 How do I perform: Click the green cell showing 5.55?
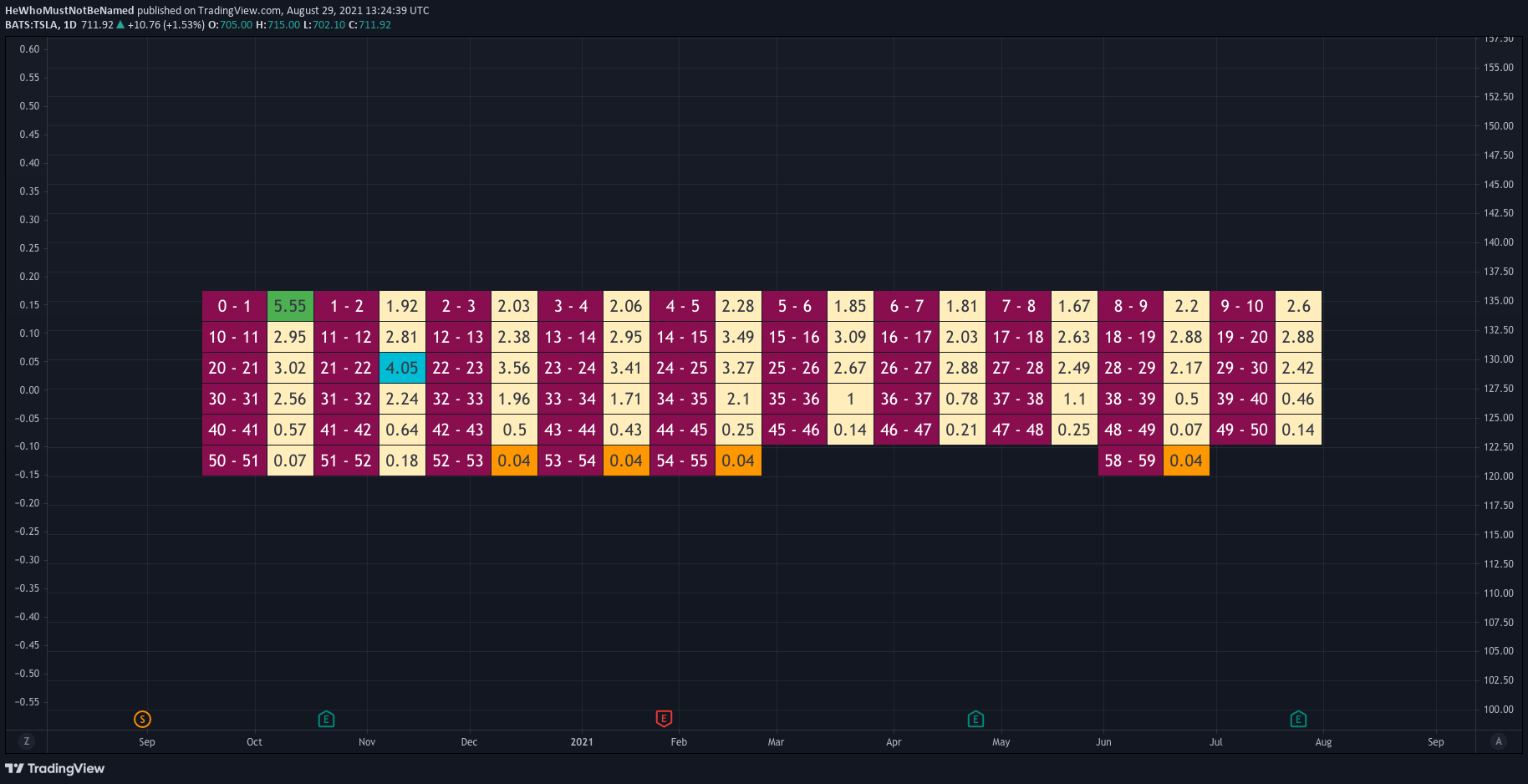(290, 306)
